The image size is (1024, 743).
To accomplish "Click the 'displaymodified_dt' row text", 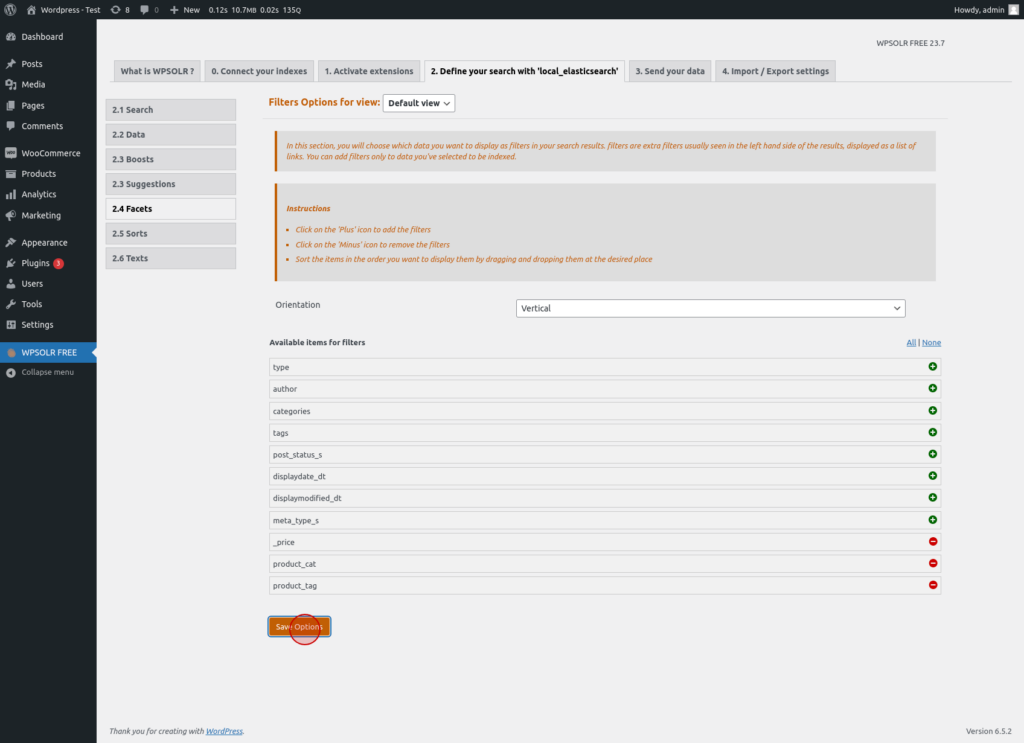I will pos(307,498).
